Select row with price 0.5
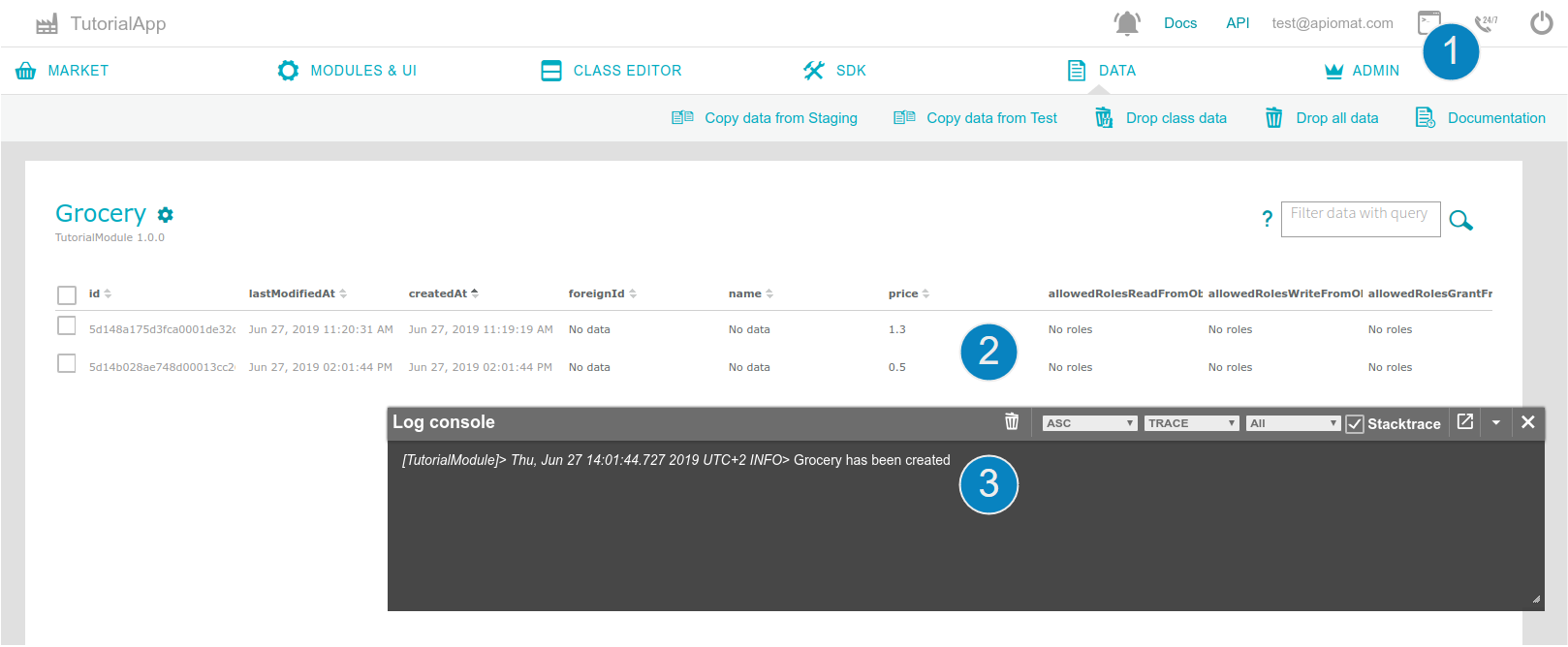 coord(67,363)
